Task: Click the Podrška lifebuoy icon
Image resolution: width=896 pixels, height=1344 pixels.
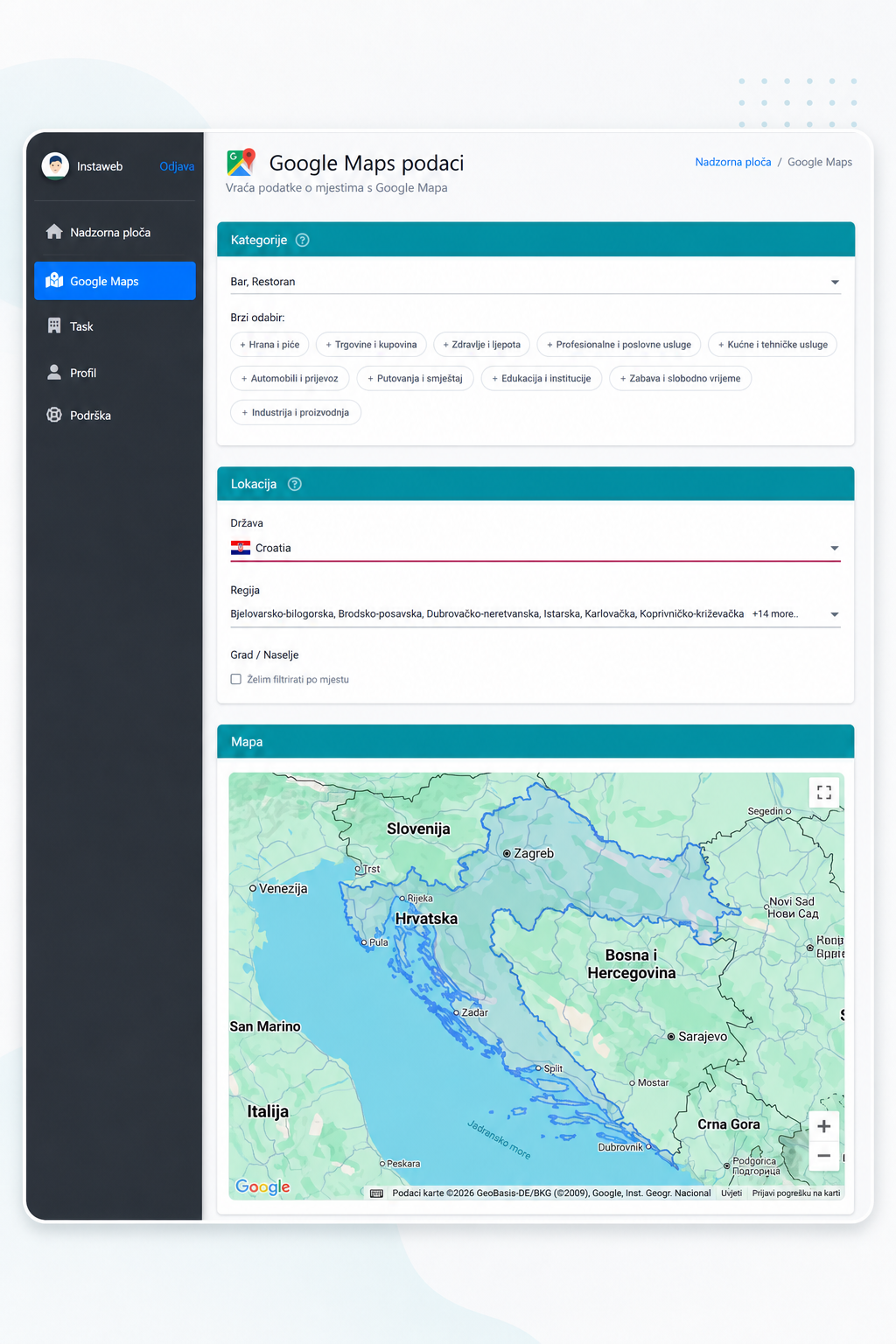Action: (x=54, y=415)
